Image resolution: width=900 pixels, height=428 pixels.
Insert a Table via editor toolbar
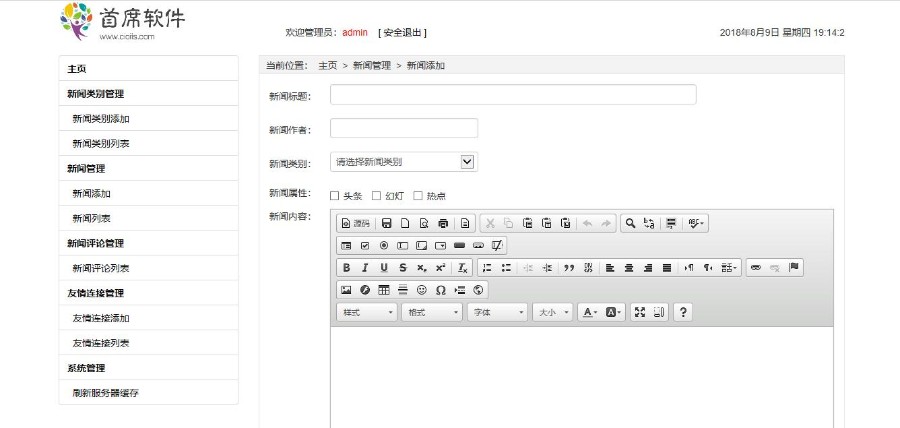(x=384, y=290)
